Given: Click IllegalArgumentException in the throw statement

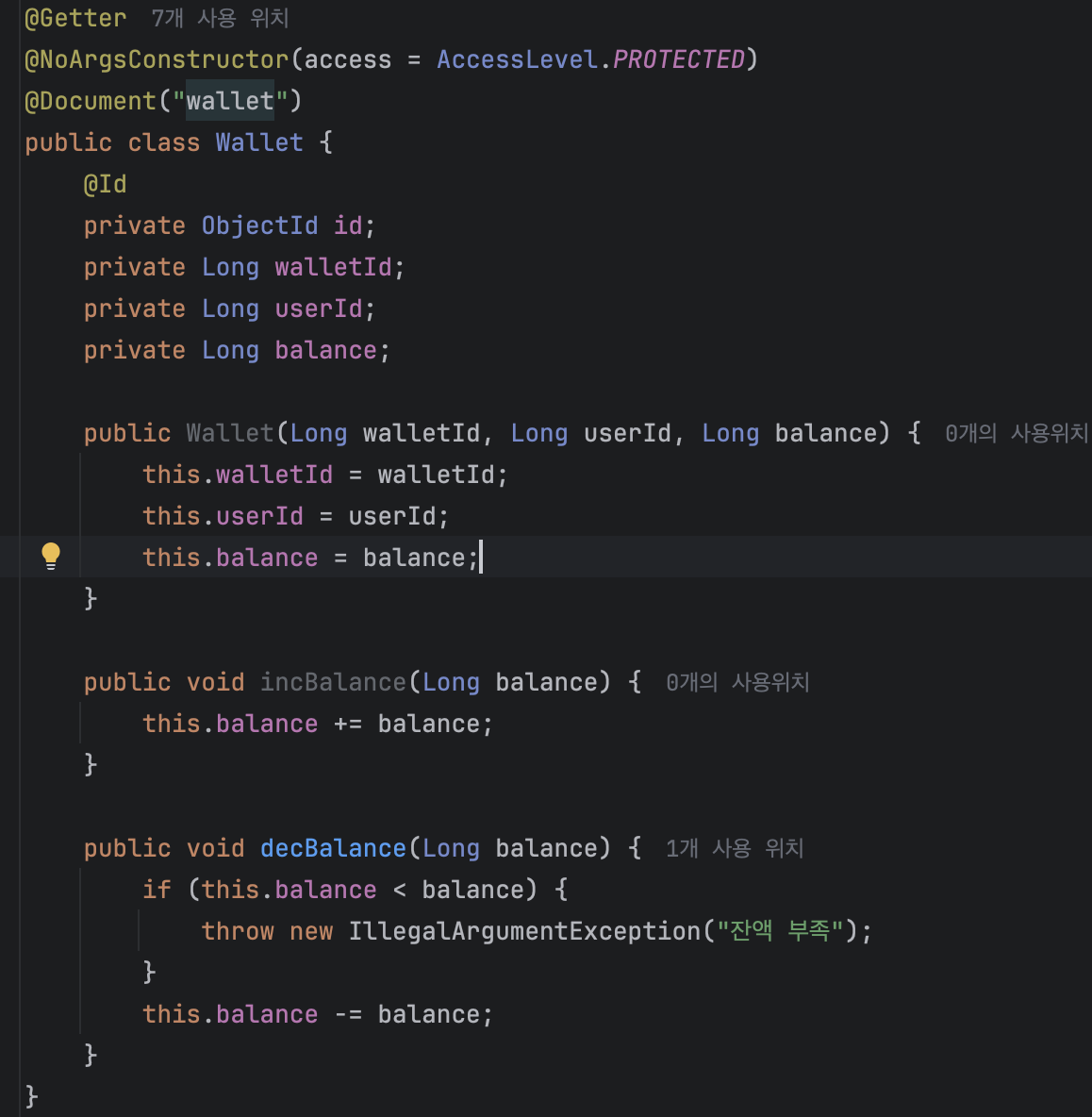Looking at the screenshot, I should [x=524, y=931].
